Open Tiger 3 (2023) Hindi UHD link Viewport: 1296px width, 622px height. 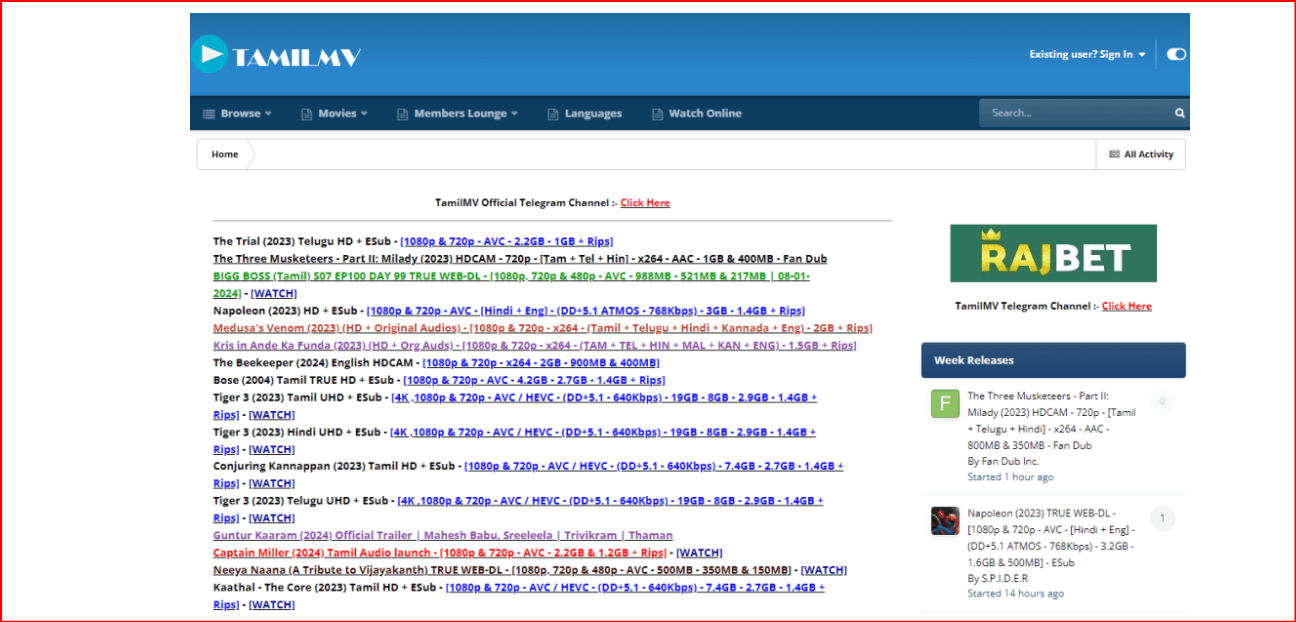[602, 432]
